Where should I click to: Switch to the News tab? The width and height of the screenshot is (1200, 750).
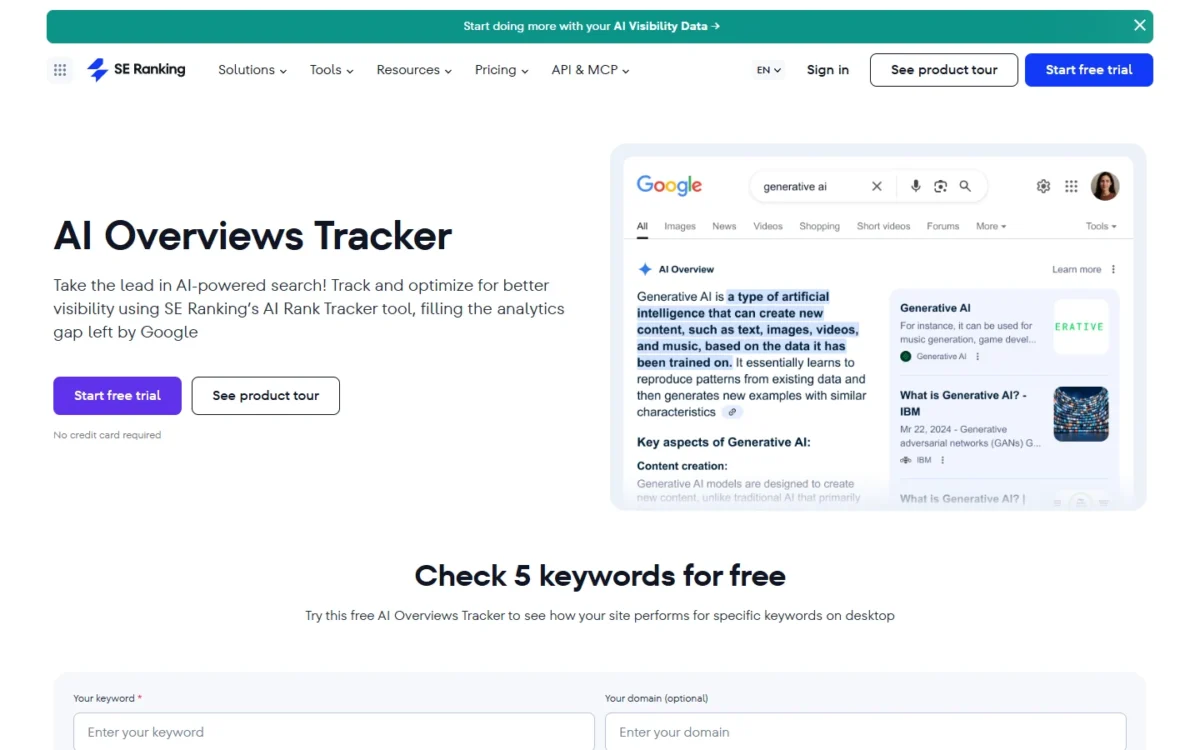(724, 226)
